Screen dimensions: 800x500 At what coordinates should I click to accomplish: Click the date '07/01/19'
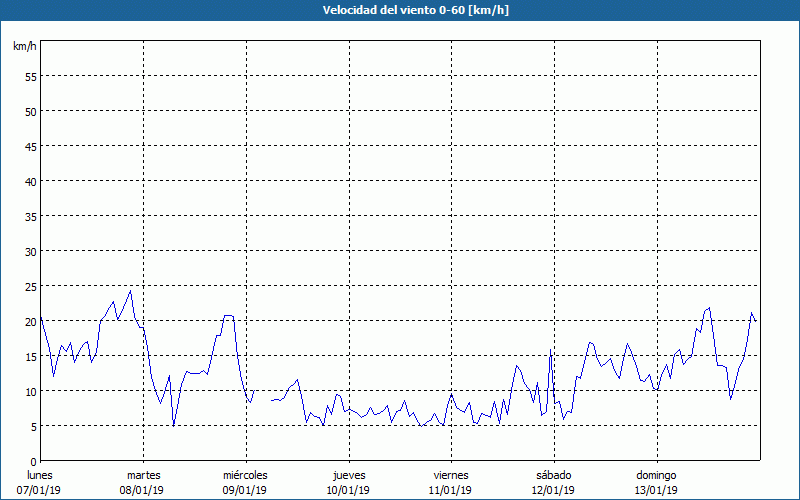39,490
